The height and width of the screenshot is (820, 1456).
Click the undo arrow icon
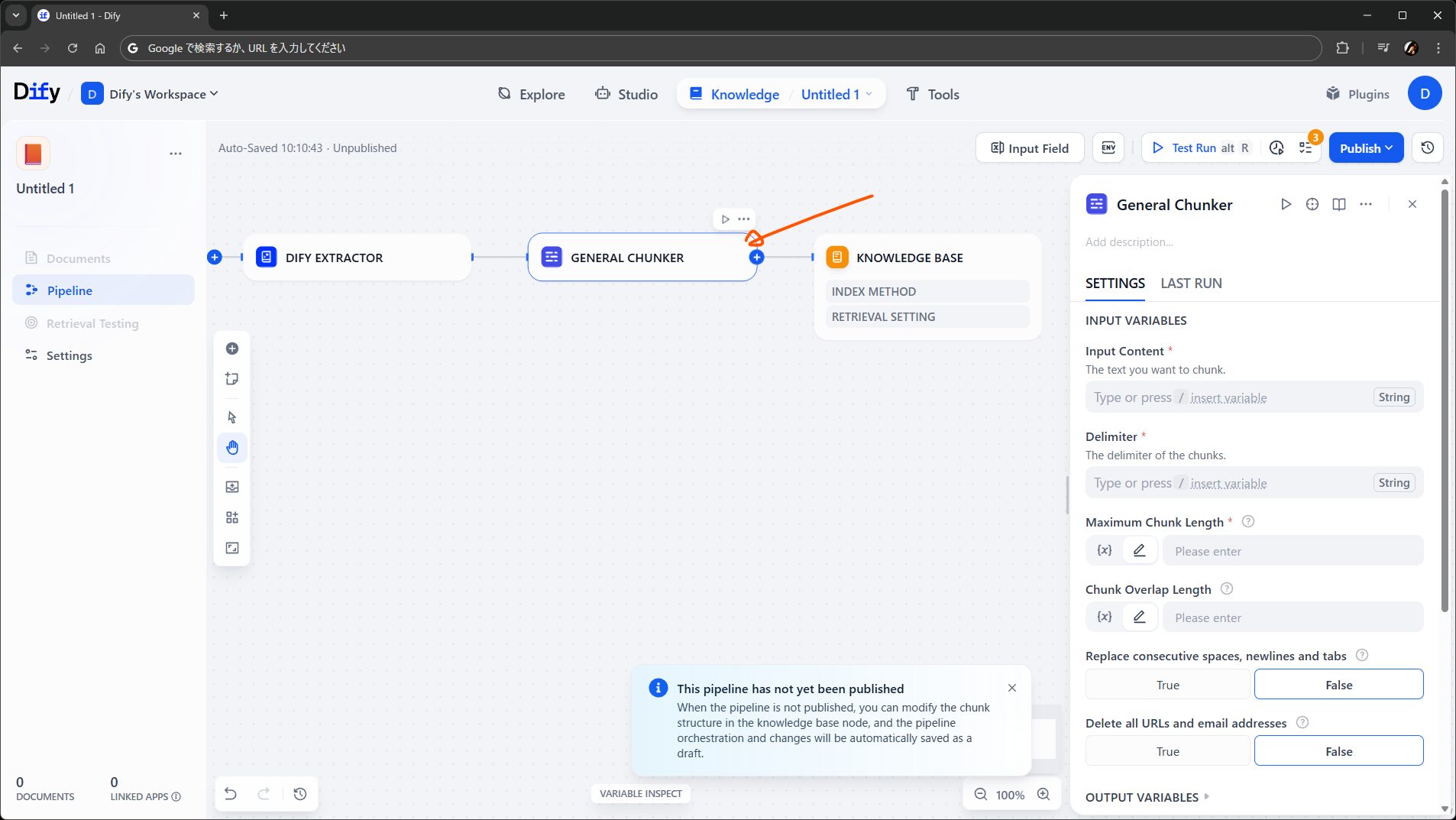coord(230,794)
